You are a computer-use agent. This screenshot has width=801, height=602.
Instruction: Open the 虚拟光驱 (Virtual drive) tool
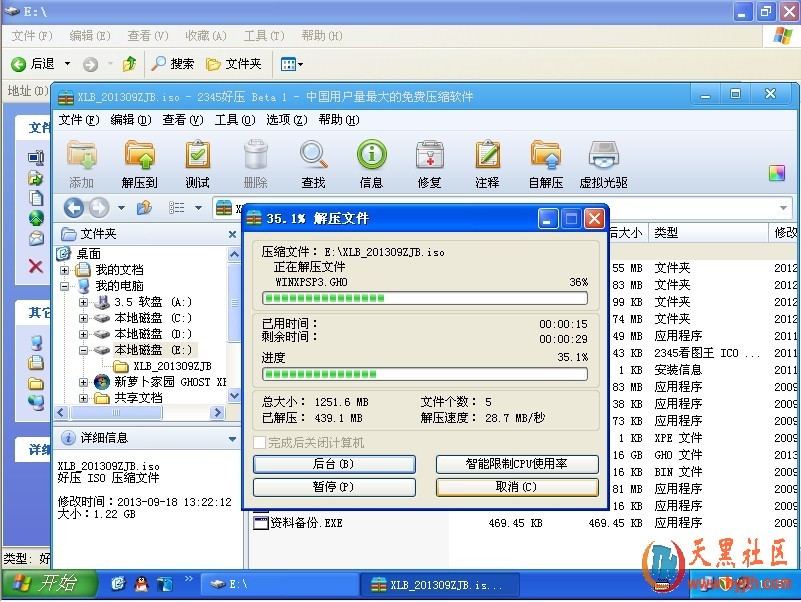point(603,163)
